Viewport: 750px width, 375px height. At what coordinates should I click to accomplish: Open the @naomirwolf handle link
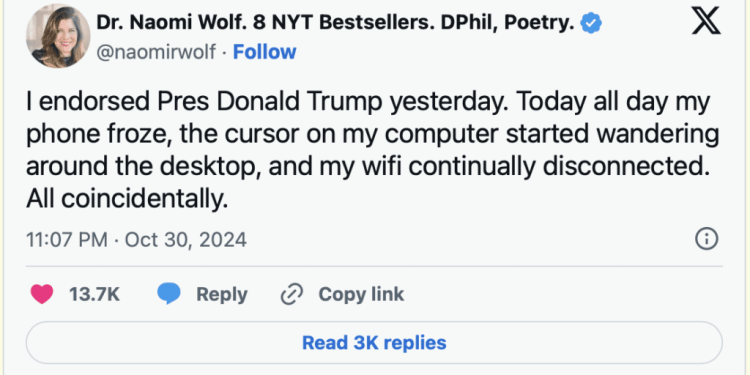click(156, 52)
